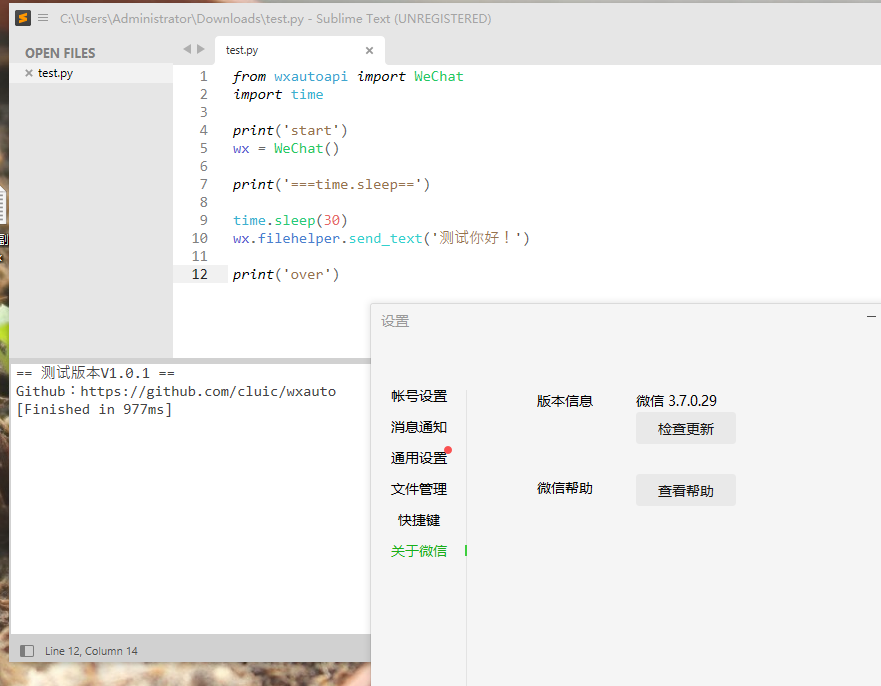Image resolution: width=881 pixels, height=686 pixels.
Task: Click the Sublime Text logo icon
Action: (23, 18)
